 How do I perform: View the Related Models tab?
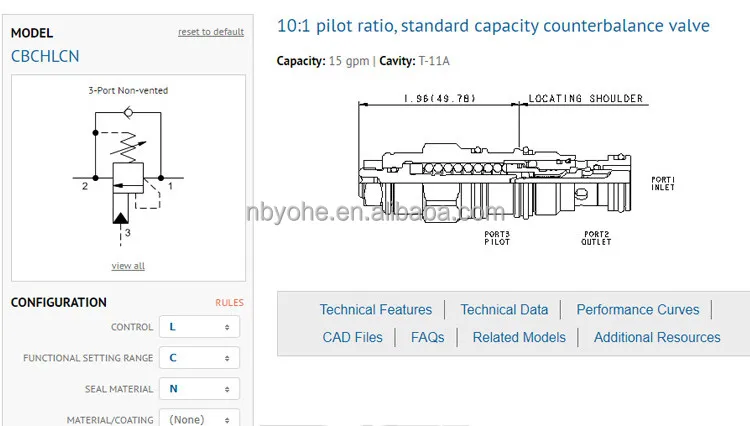click(519, 338)
